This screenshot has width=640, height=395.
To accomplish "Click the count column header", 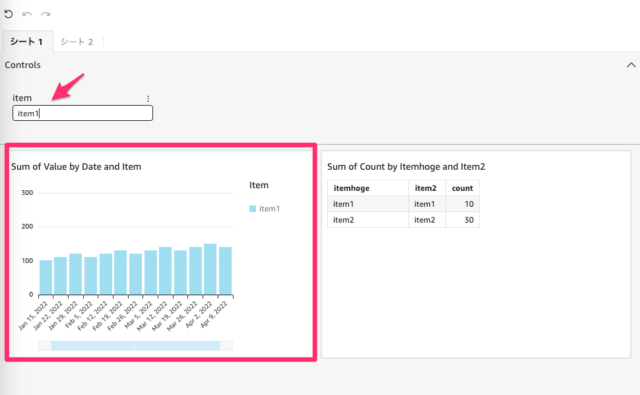I will coord(462,188).
